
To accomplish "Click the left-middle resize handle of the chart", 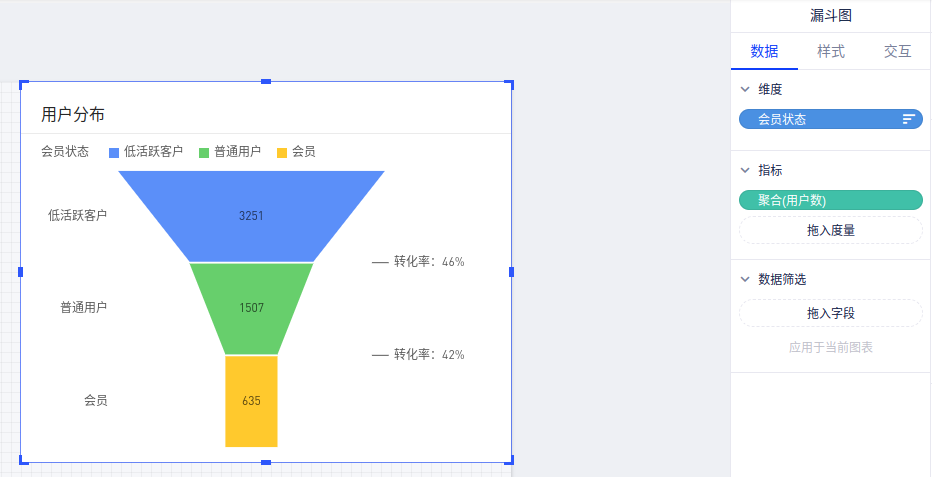I will (x=21, y=271).
